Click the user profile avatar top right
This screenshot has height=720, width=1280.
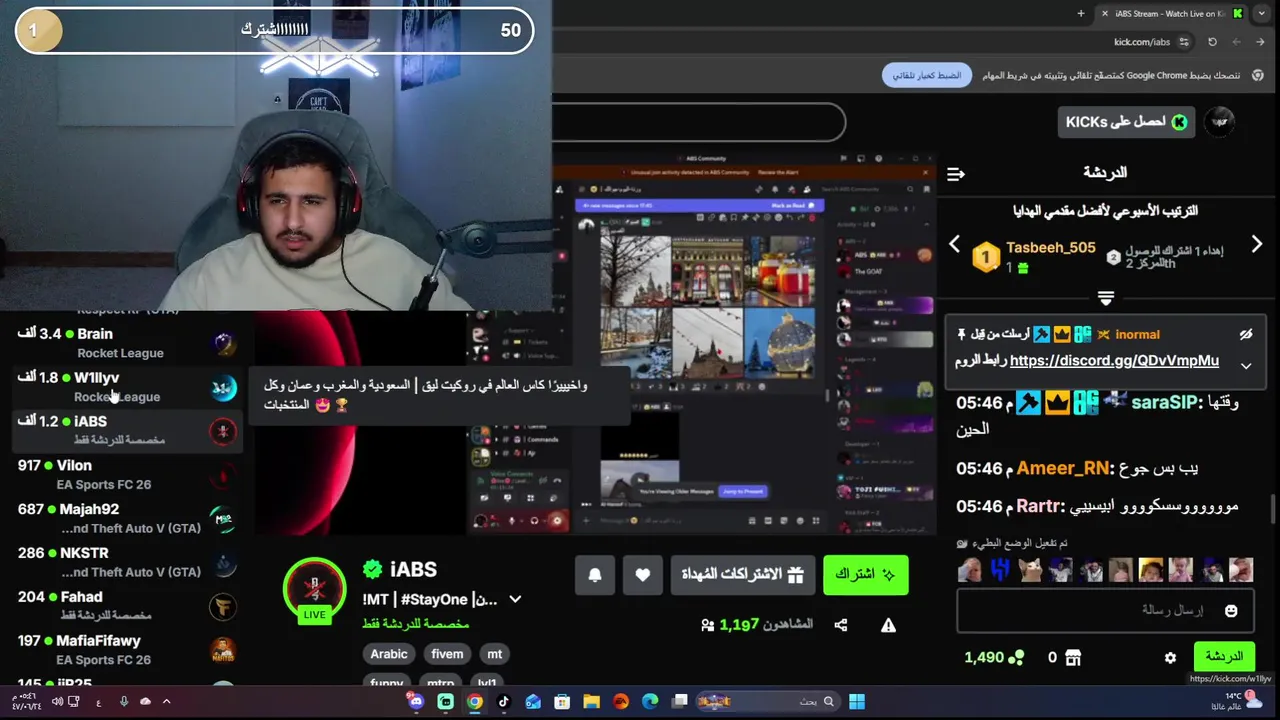(x=1219, y=122)
